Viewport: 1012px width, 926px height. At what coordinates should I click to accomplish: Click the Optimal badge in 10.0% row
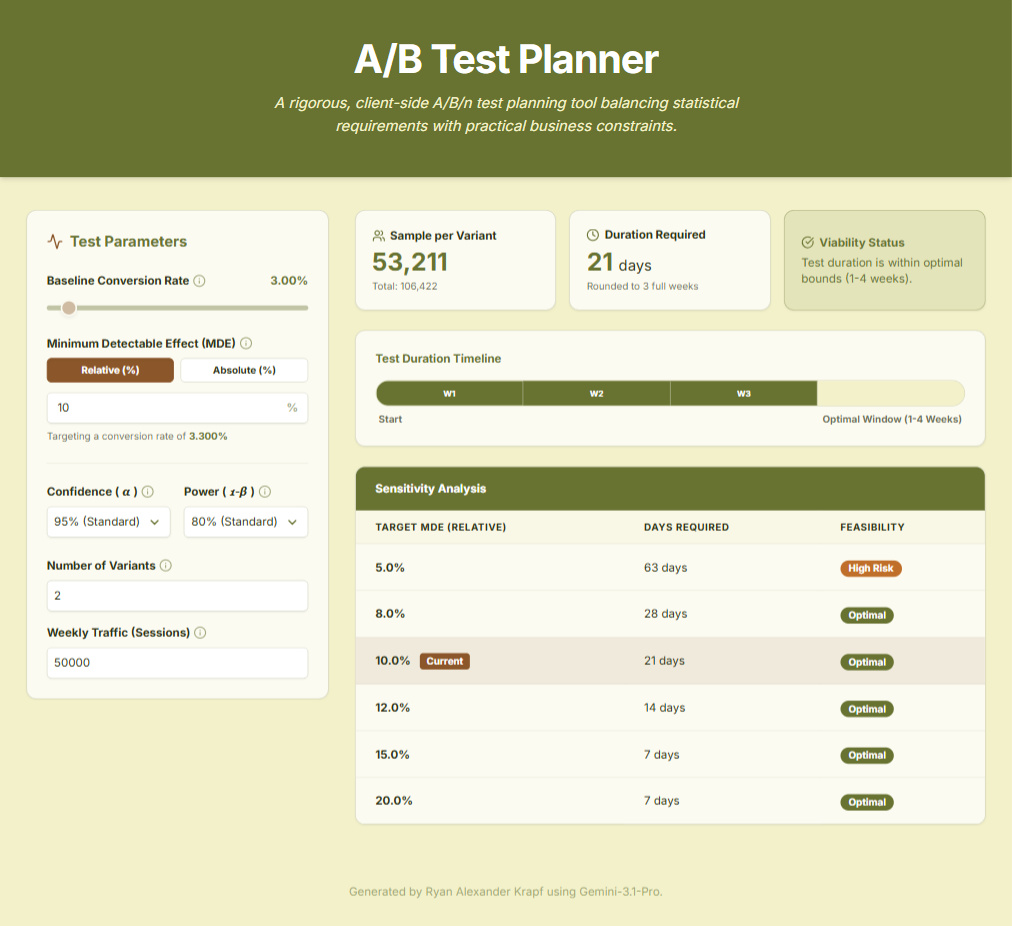click(867, 662)
